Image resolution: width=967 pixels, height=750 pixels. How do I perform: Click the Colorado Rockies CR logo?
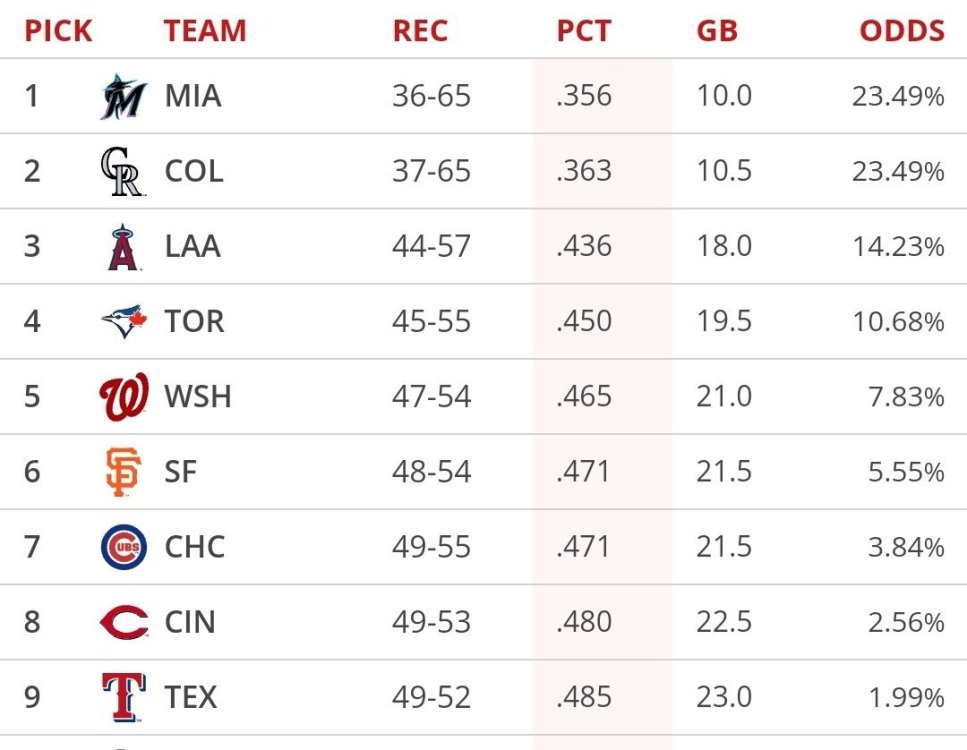(123, 172)
